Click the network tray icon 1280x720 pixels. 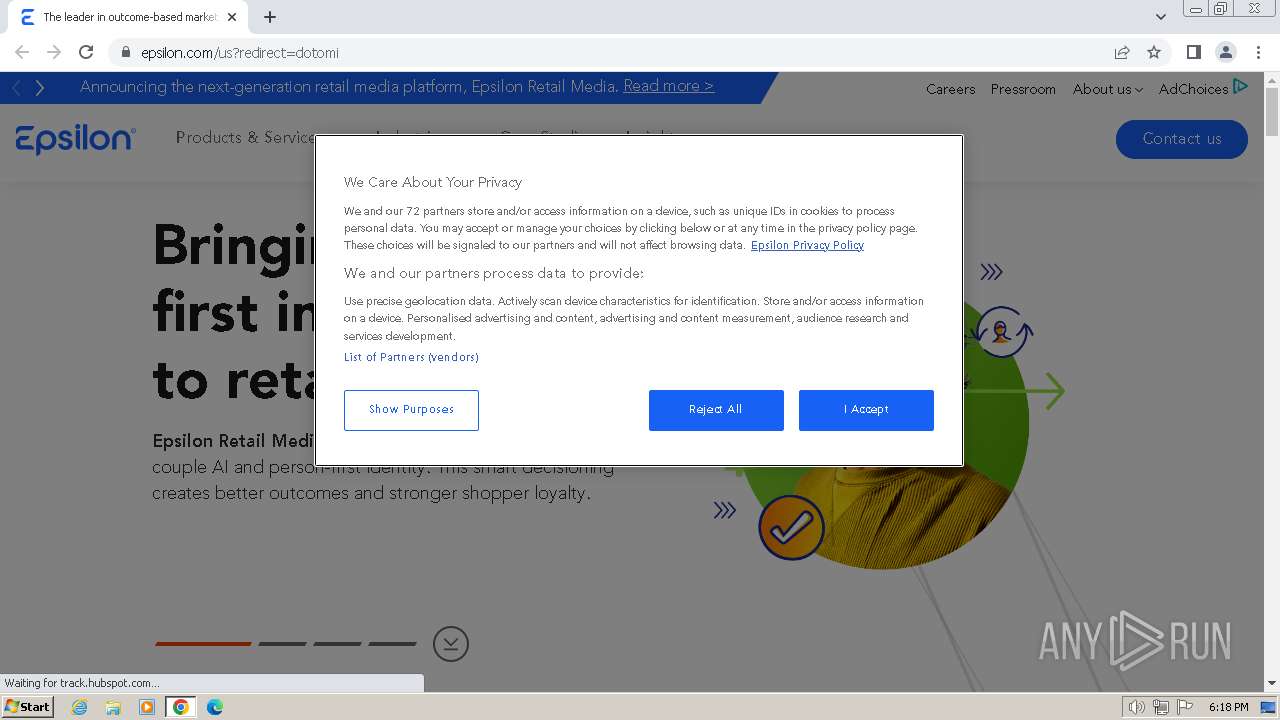1161,707
